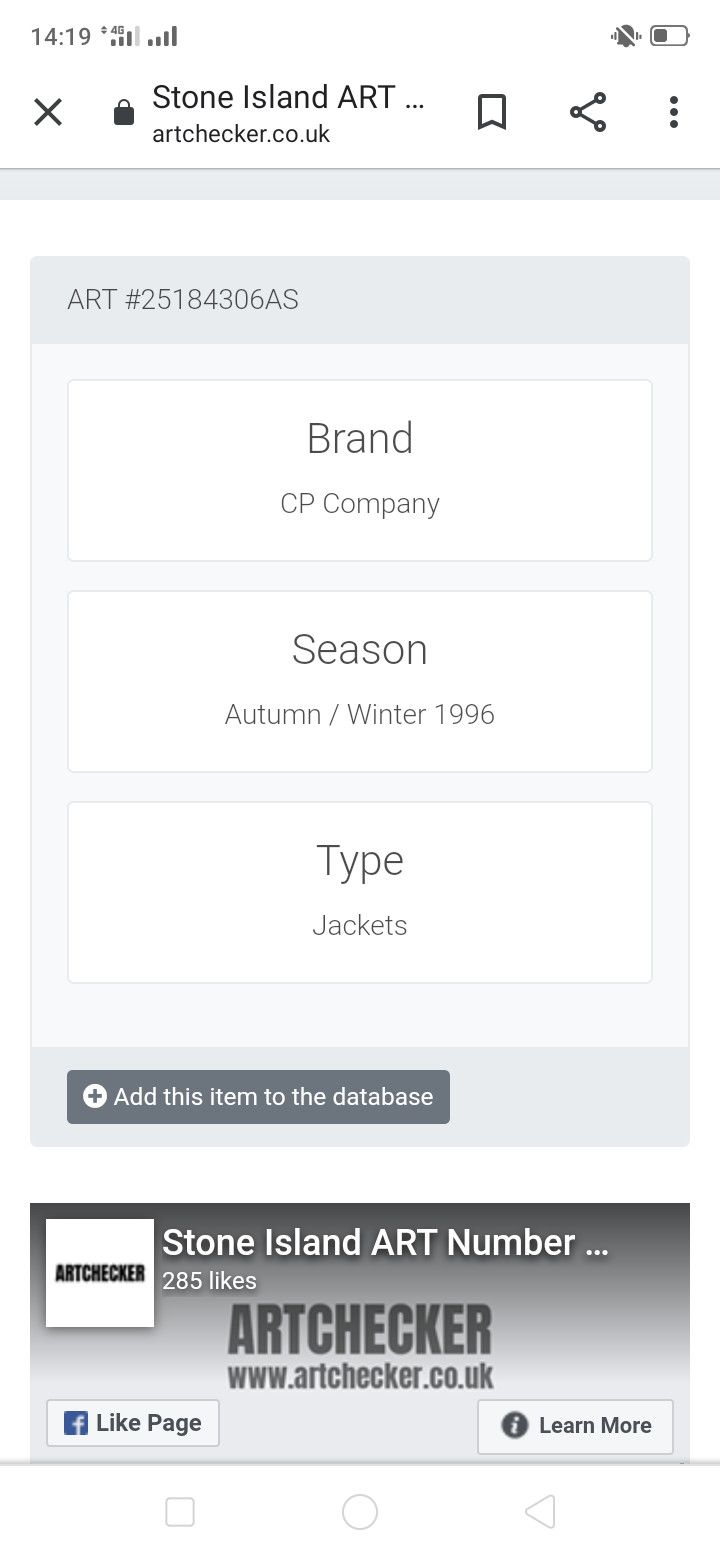The image size is (720, 1560).
Task: Select the Type Jackets card
Action: [x=360, y=892]
